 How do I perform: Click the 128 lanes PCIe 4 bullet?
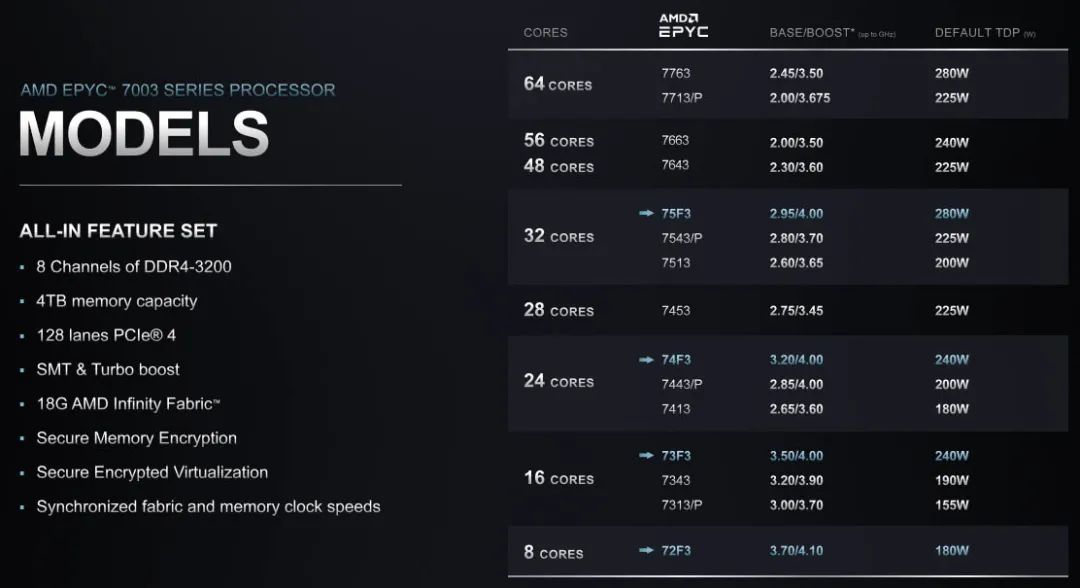click(106, 335)
